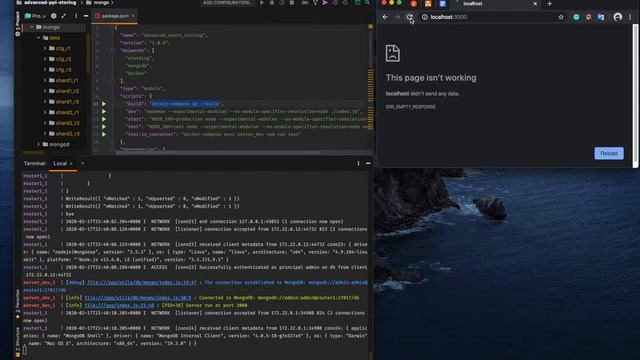This screenshot has width=640, height=360.
Task: Click the browser page vertical scrollbar
Action: (x=635, y=96)
